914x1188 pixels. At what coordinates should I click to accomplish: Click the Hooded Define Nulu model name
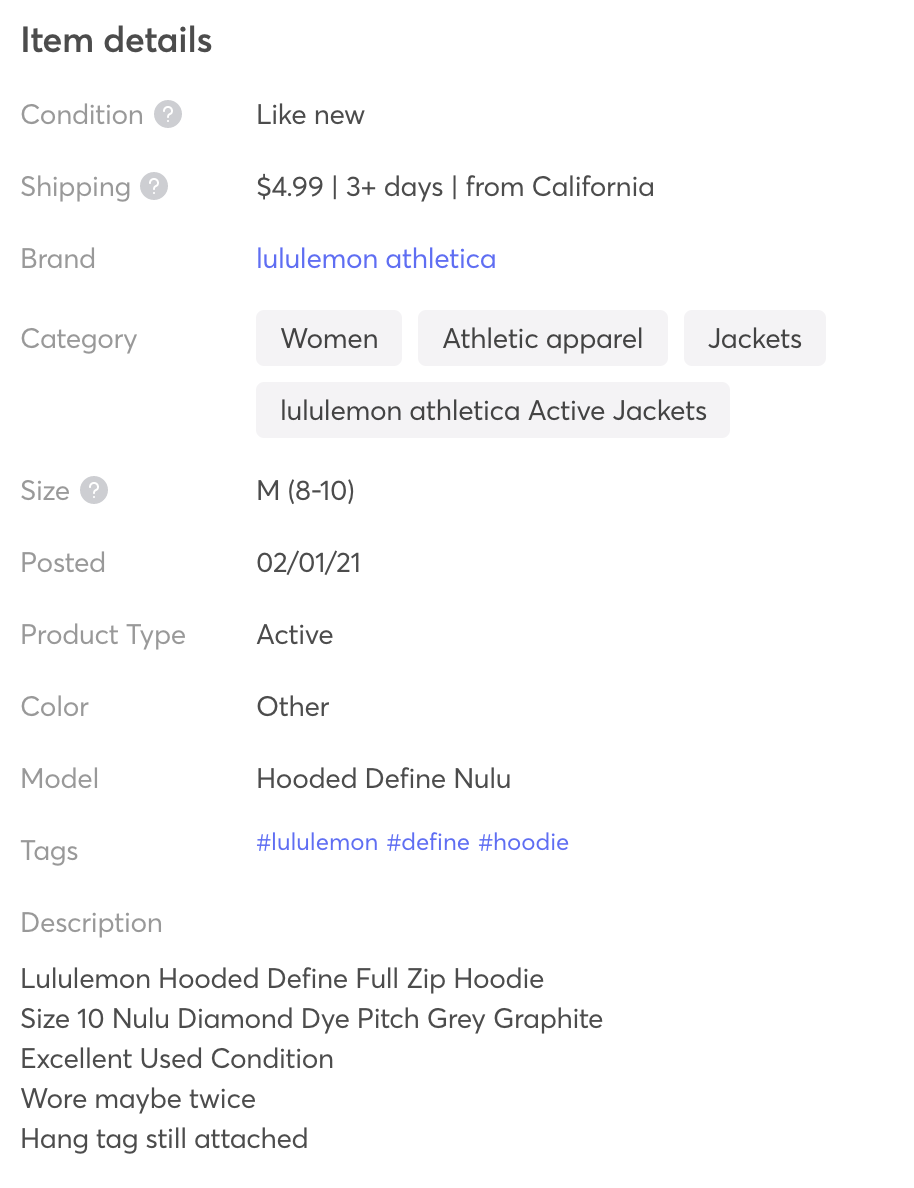click(383, 778)
